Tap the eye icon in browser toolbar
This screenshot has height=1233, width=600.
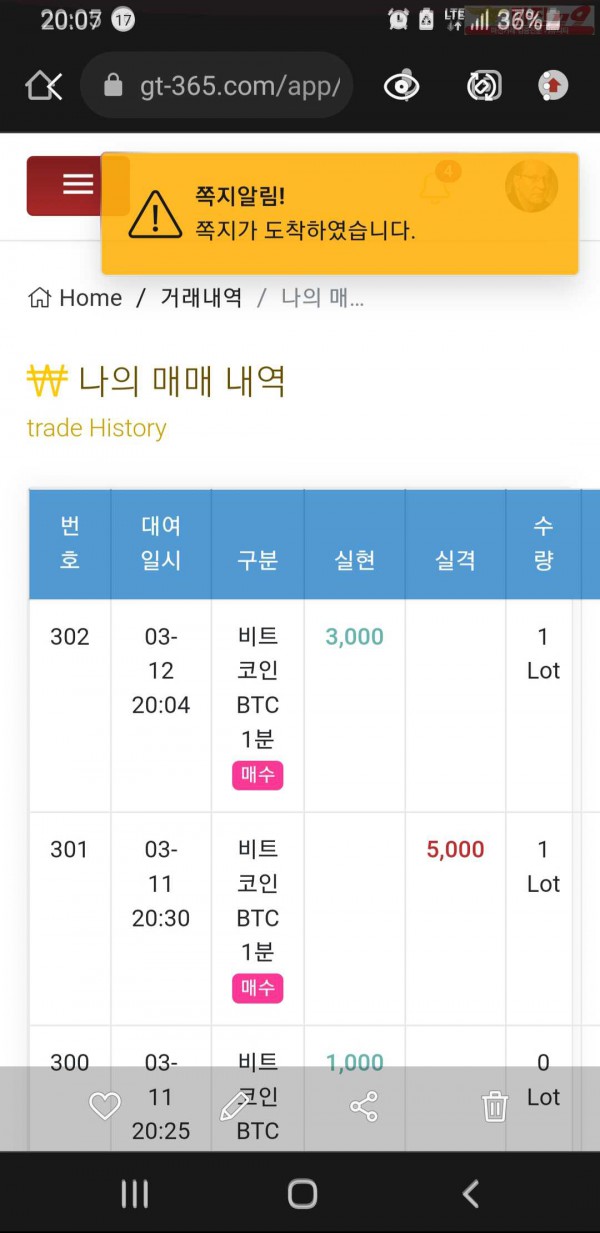click(x=402, y=86)
